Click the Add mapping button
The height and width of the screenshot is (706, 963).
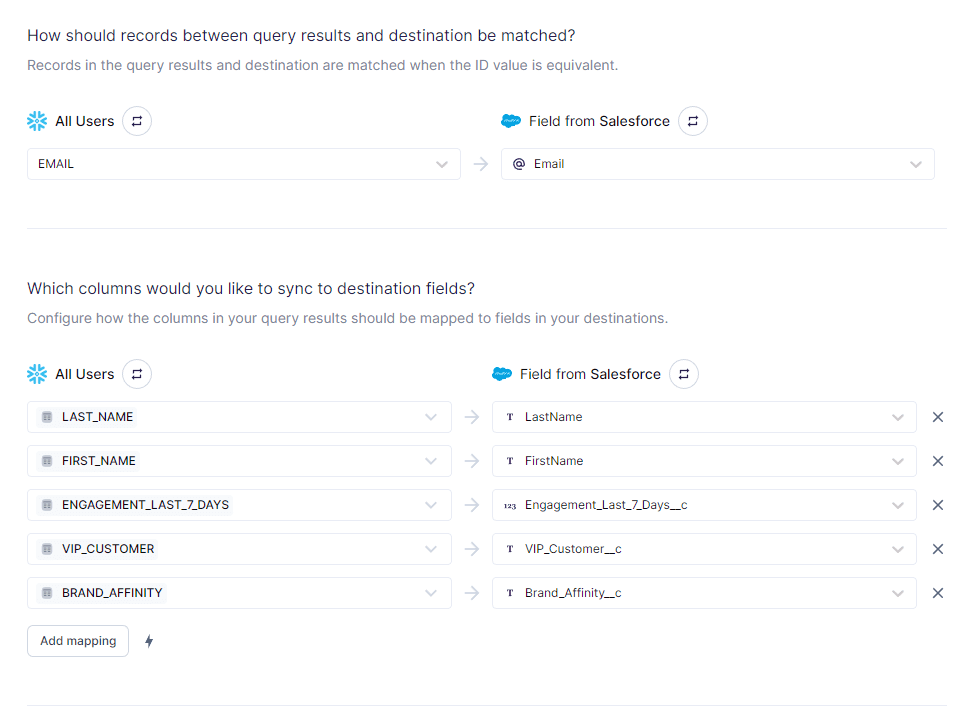coord(77,640)
